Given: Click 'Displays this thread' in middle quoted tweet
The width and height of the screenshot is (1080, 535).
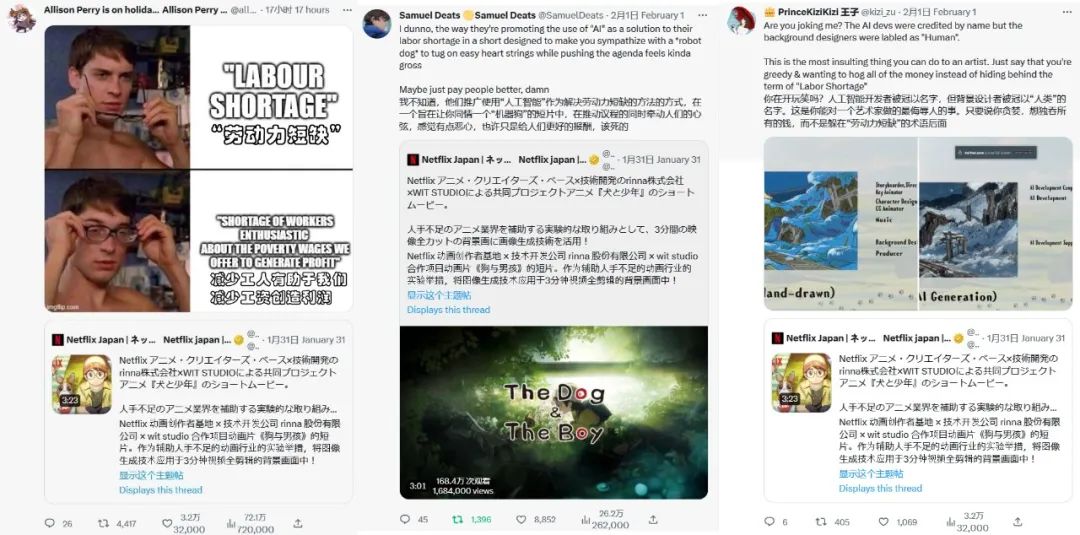Looking at the screenshot, I should pos(448,310).
